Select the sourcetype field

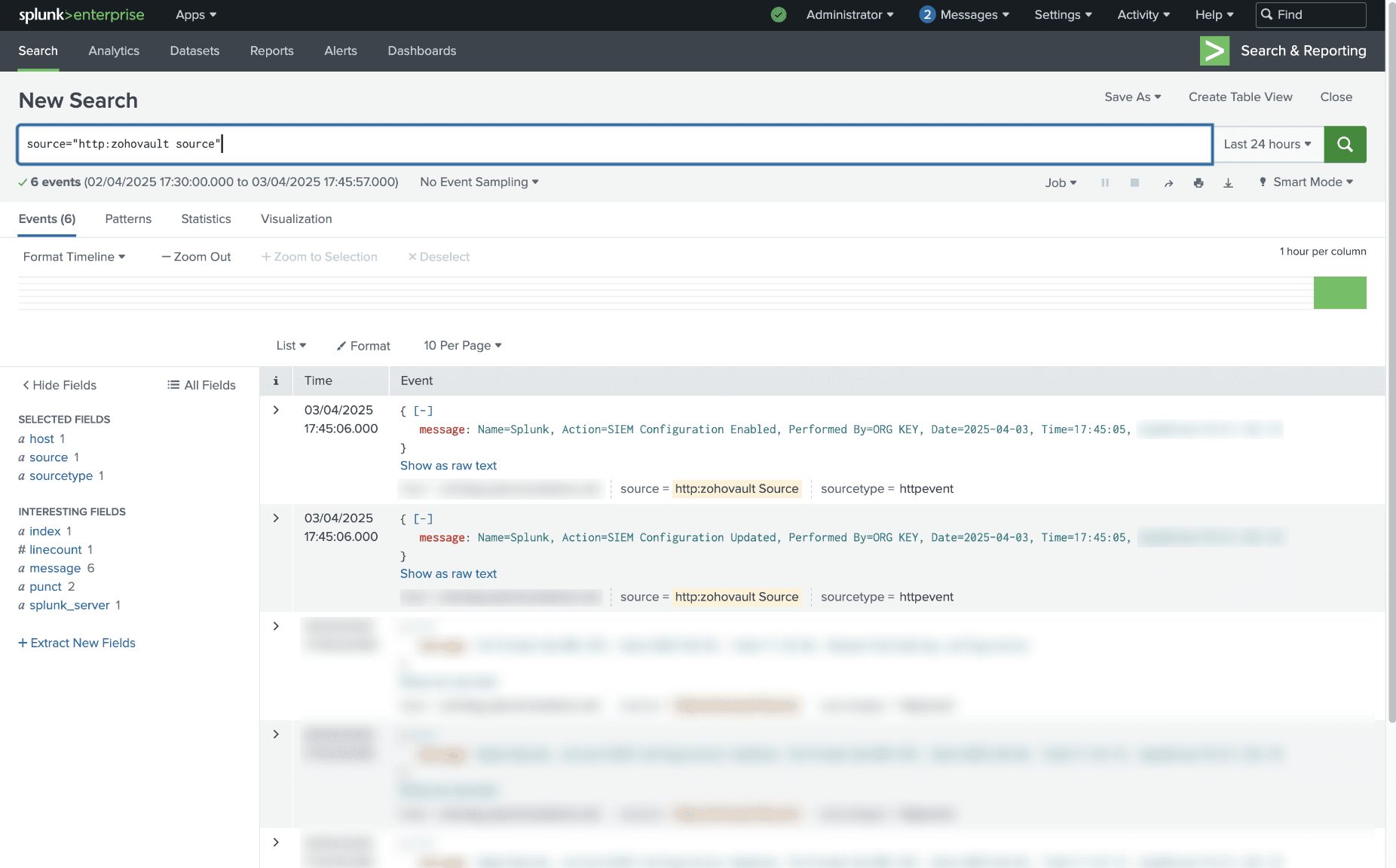pos(61,475)
